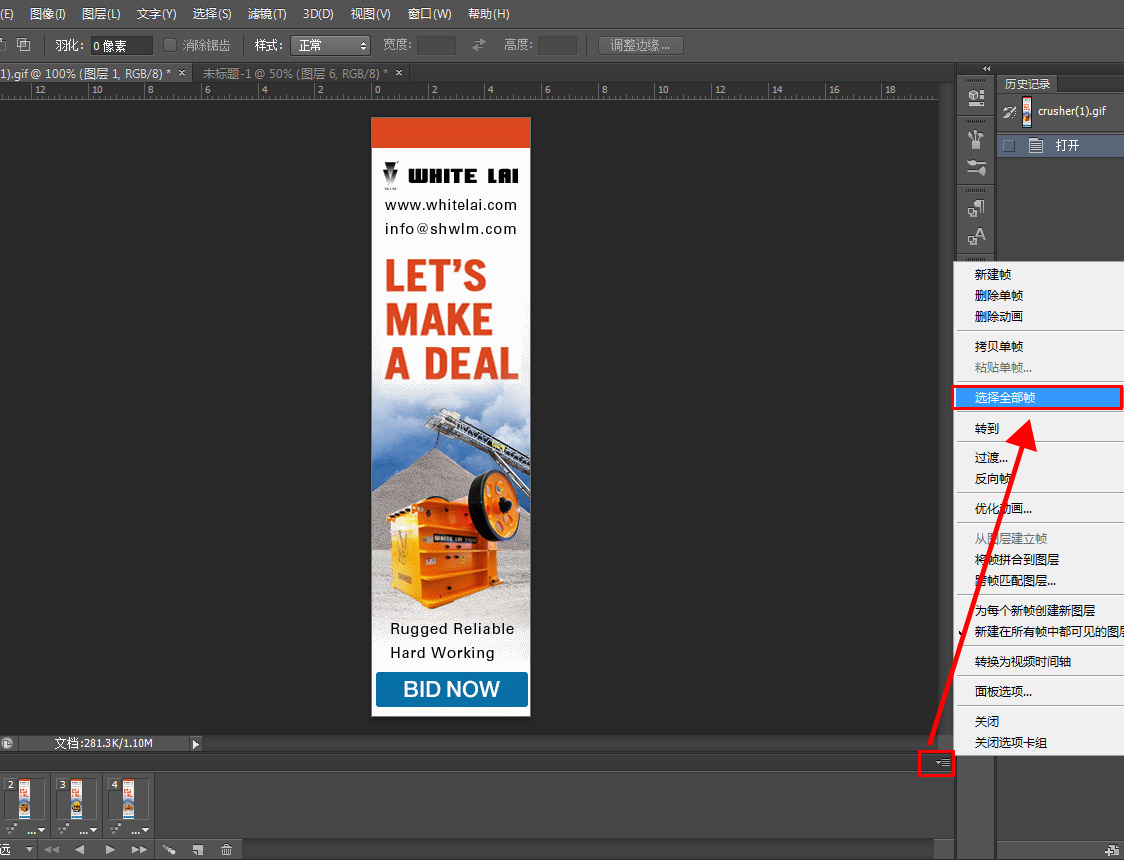Open frame 4 delay time dropdown
This screenshot has height=860, width=1124.
point(140,831)
